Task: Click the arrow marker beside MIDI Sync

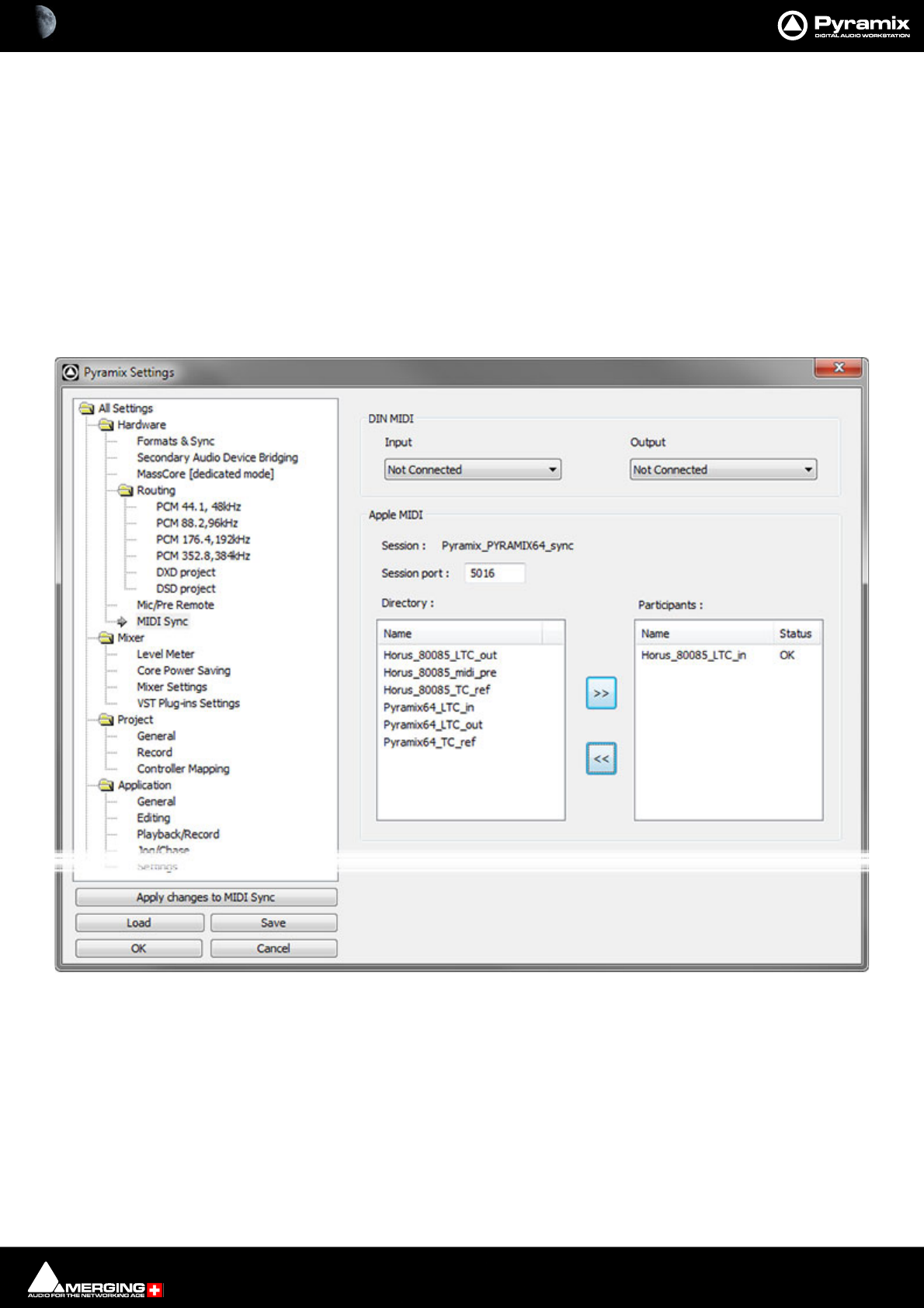Action: (x=122, y=621)
